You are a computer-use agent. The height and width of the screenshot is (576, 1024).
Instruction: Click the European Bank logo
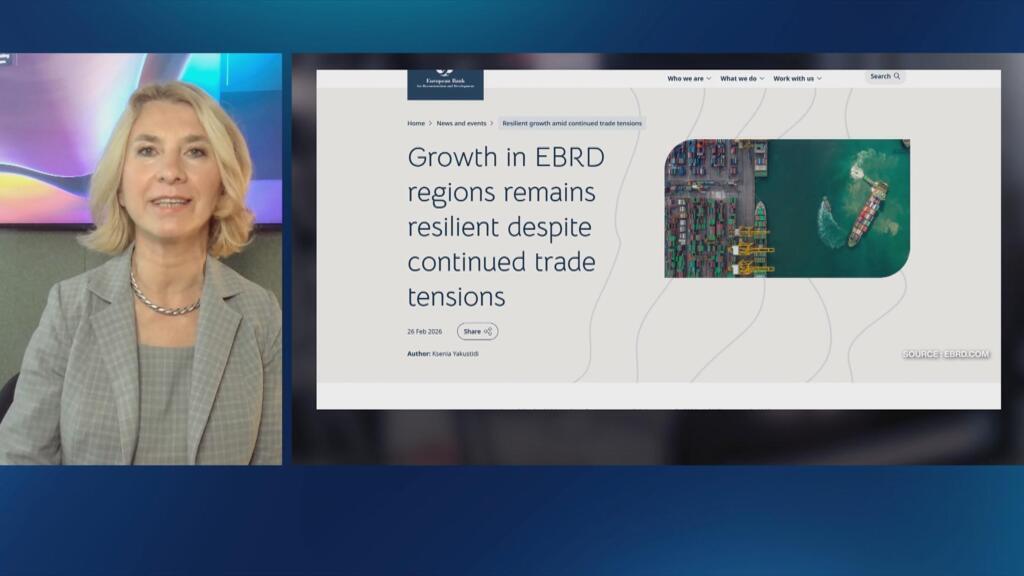tap(445, 83)
